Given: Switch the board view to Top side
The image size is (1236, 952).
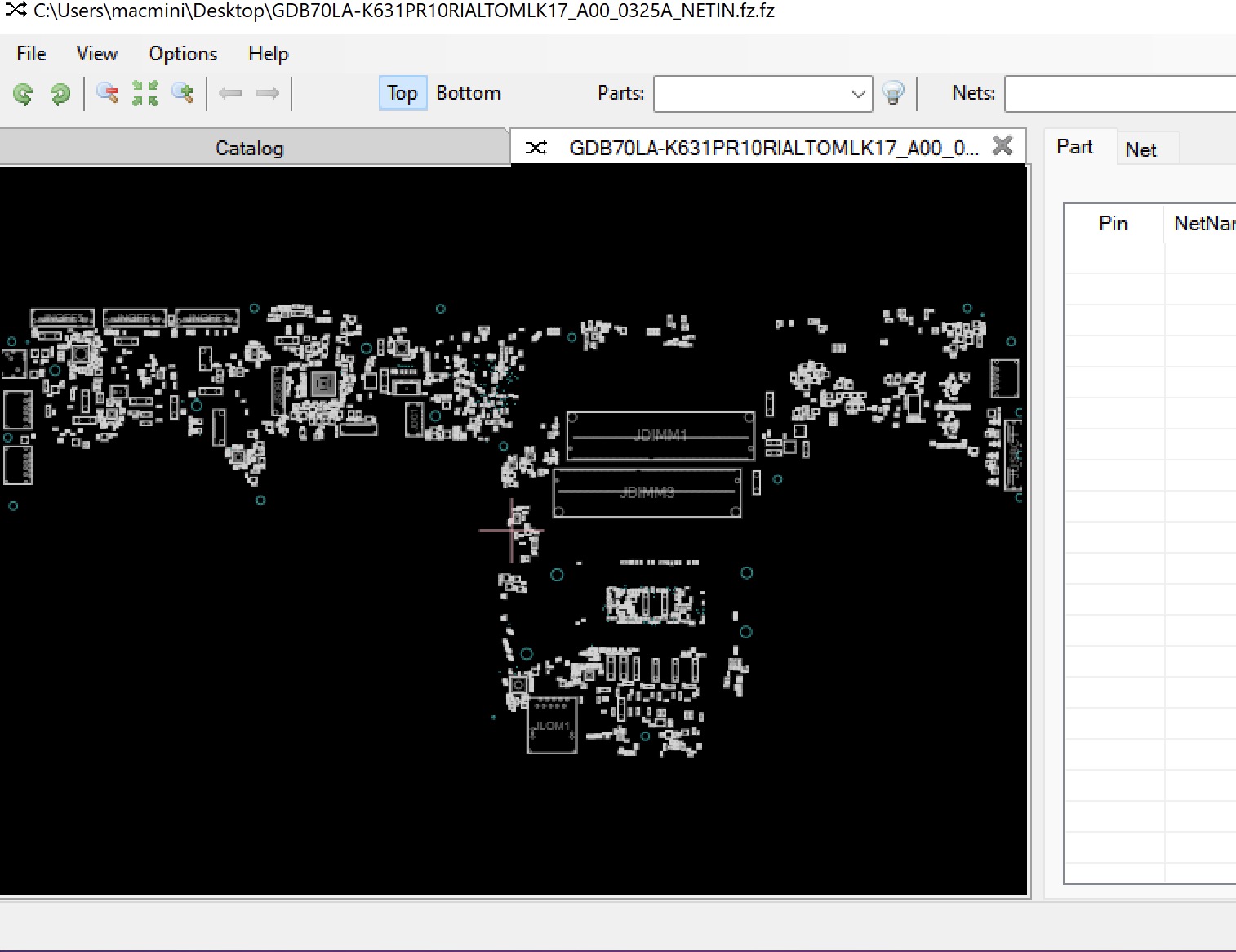Looking at the screenshot, I should (x=402, y=93).
